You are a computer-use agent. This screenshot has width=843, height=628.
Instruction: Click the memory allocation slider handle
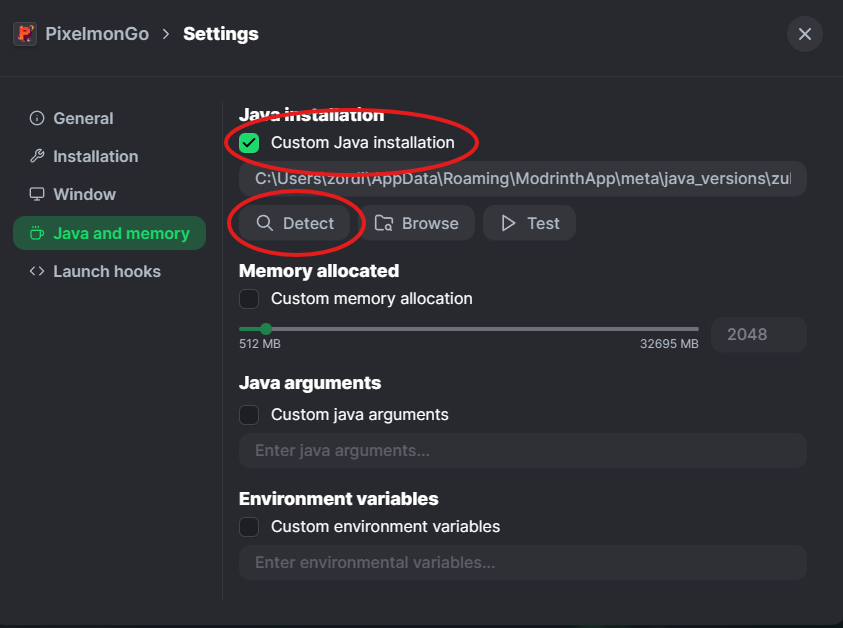click(x=266, y=328)
